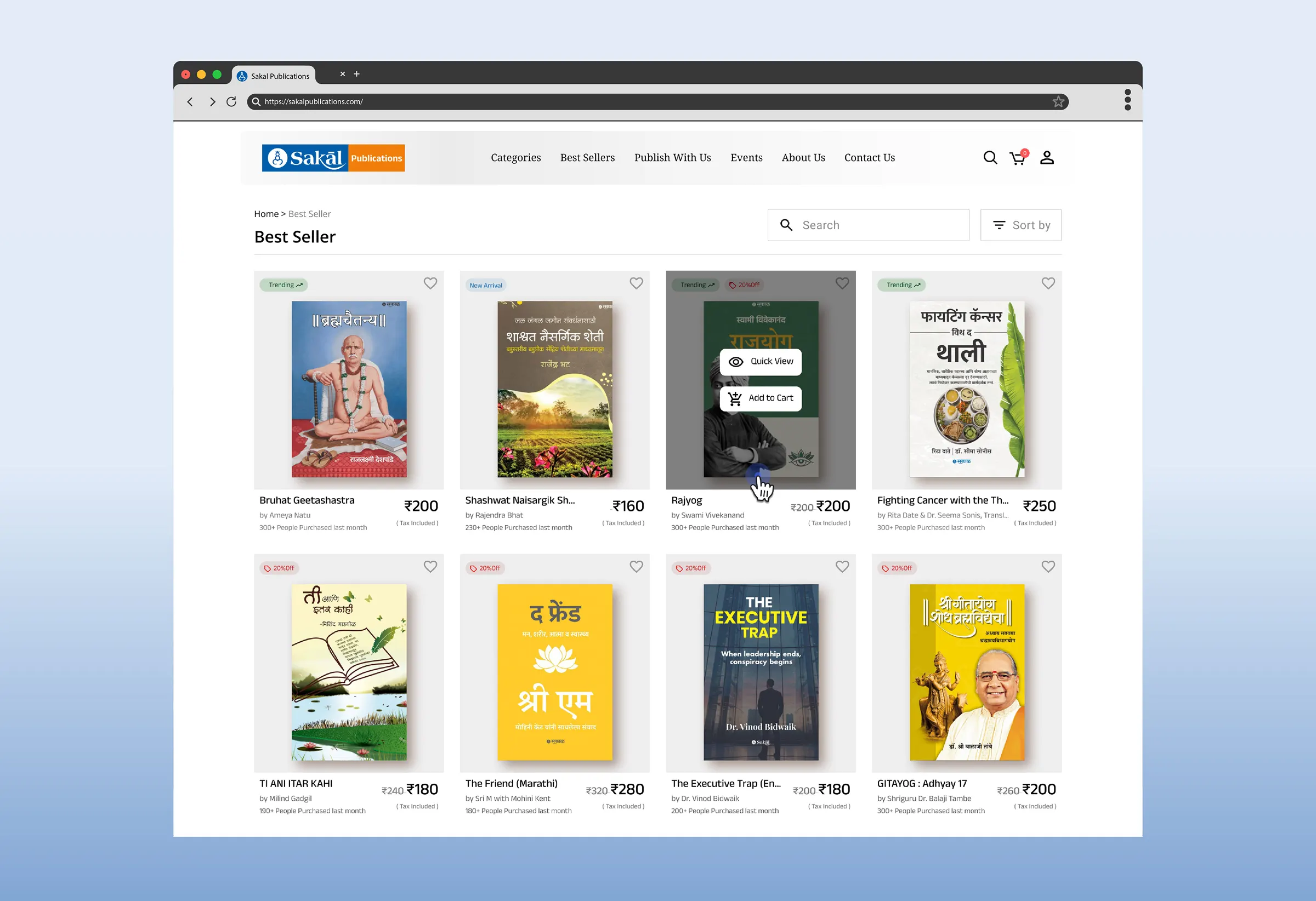Favorite The Friend (Marathi) with heart
This screenshot has width=1316, height=901.
coord(637,567)
